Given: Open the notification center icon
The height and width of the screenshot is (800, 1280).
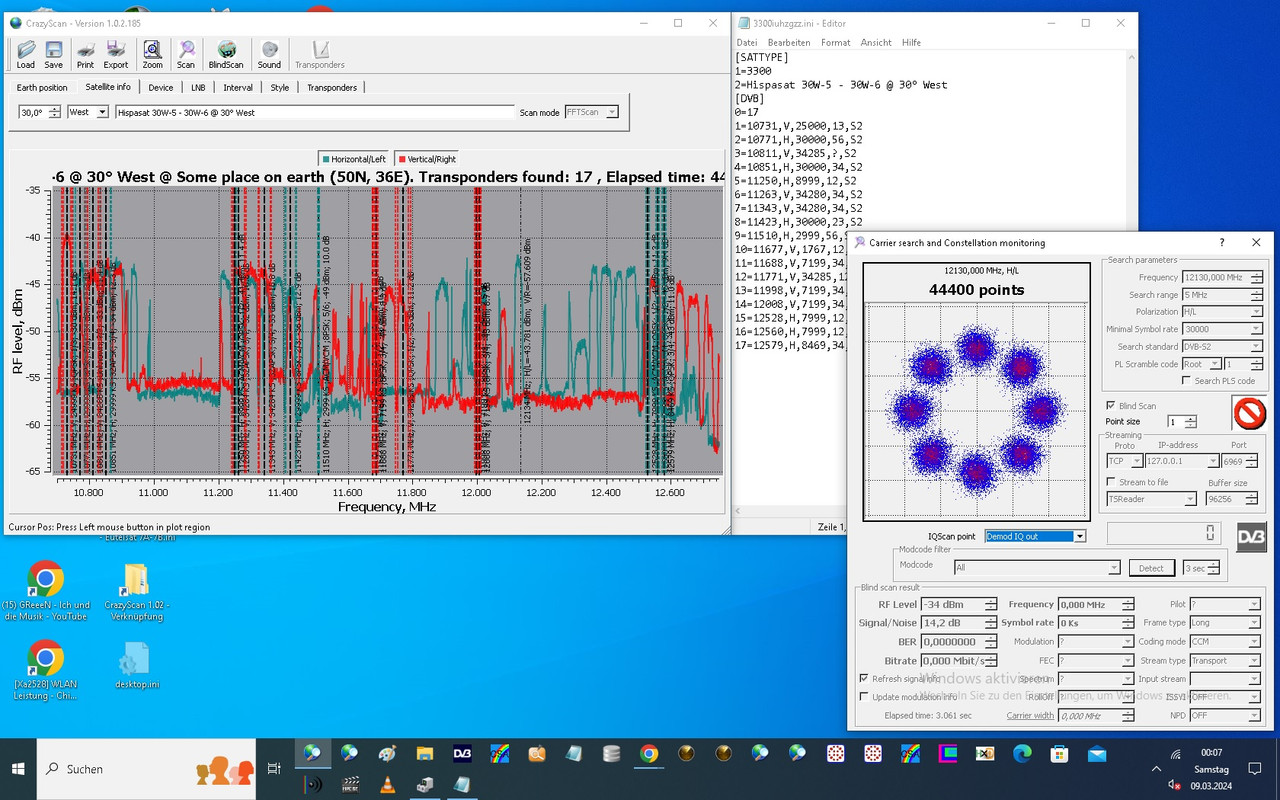Looking at the screenshot, I should pyautogui.click(x=1255, y=769).
